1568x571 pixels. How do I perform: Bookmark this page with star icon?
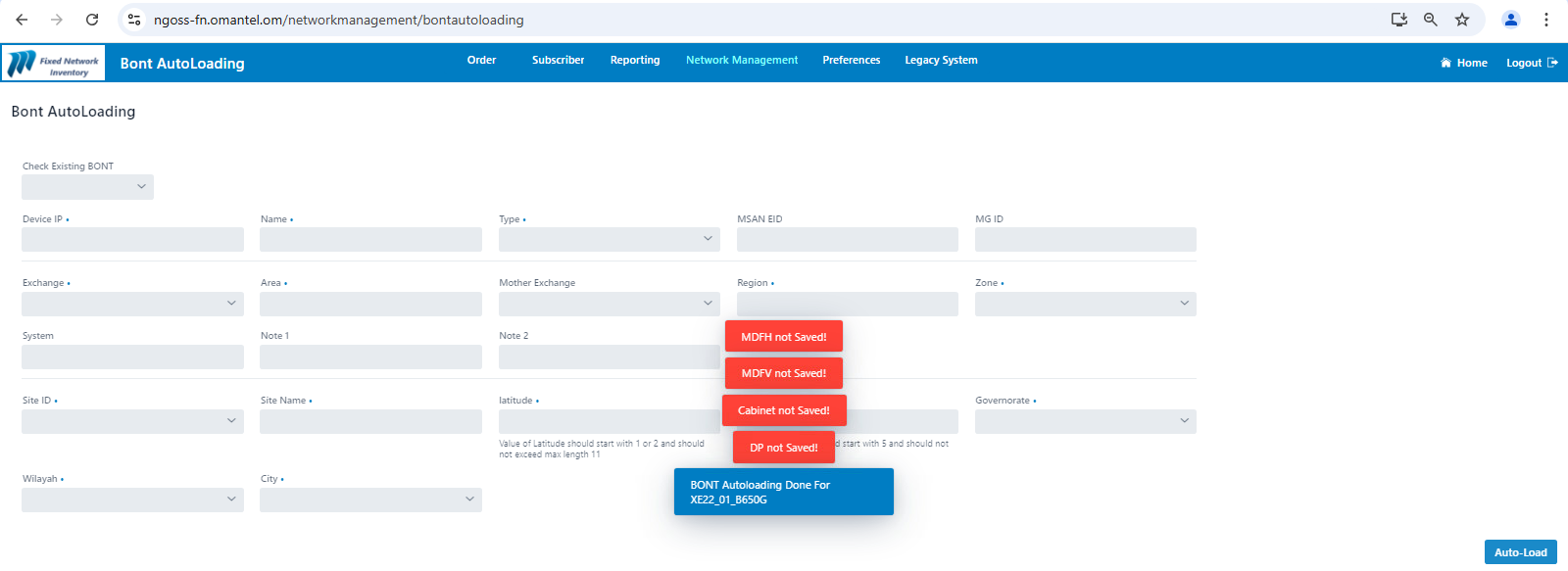1462,20
